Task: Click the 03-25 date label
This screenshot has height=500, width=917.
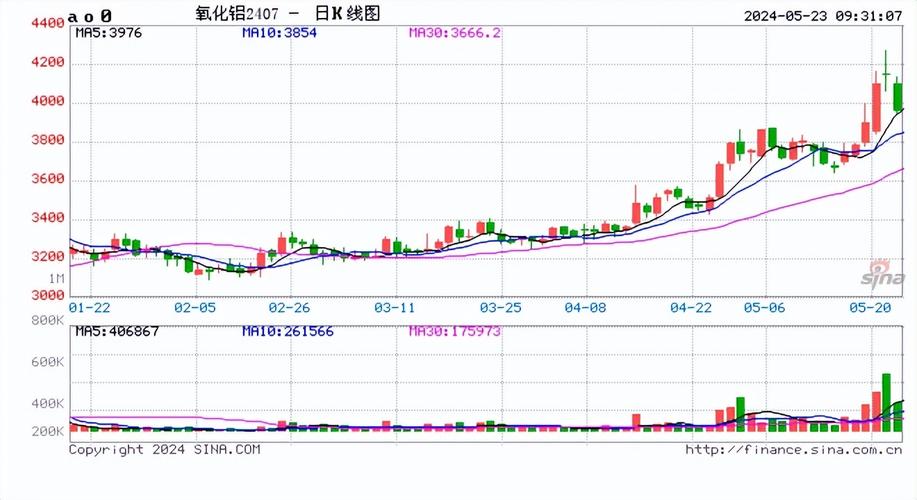Action: 501,308
